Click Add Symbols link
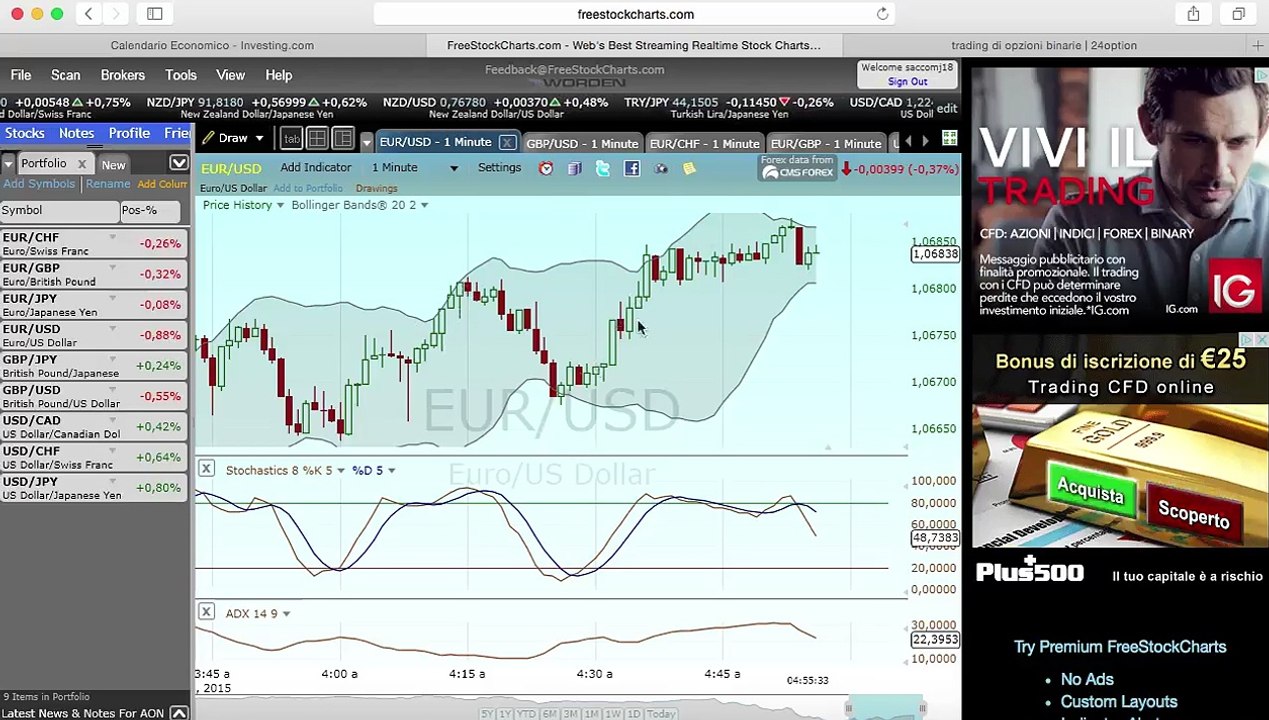This screenshot has height=720, width=1269. 39,184
